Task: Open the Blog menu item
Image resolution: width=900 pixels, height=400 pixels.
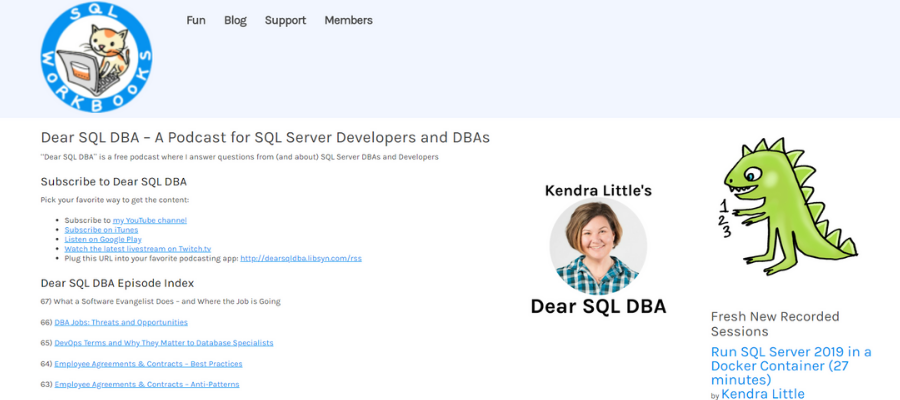Action: click(x=235, y=20)
